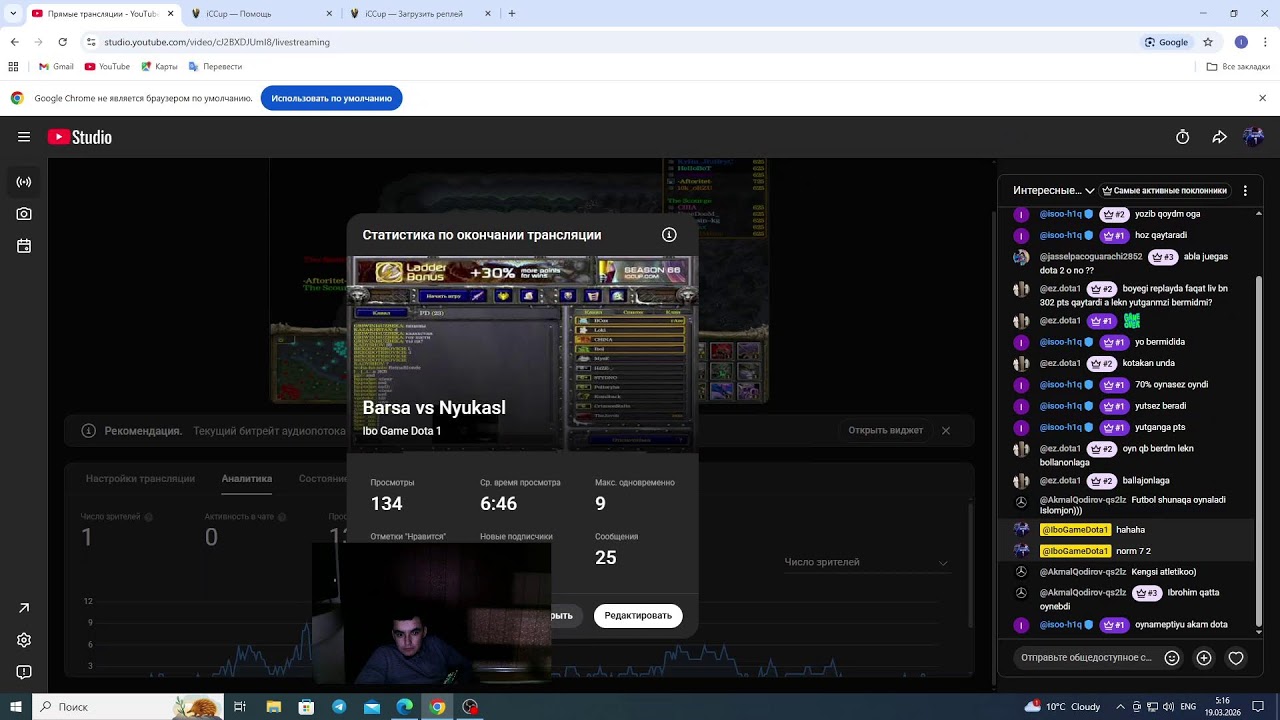Viewport: 1280px width, 720px height.
Task: Open the Telegram taskbar icon
Action: (x=339, y=707)
